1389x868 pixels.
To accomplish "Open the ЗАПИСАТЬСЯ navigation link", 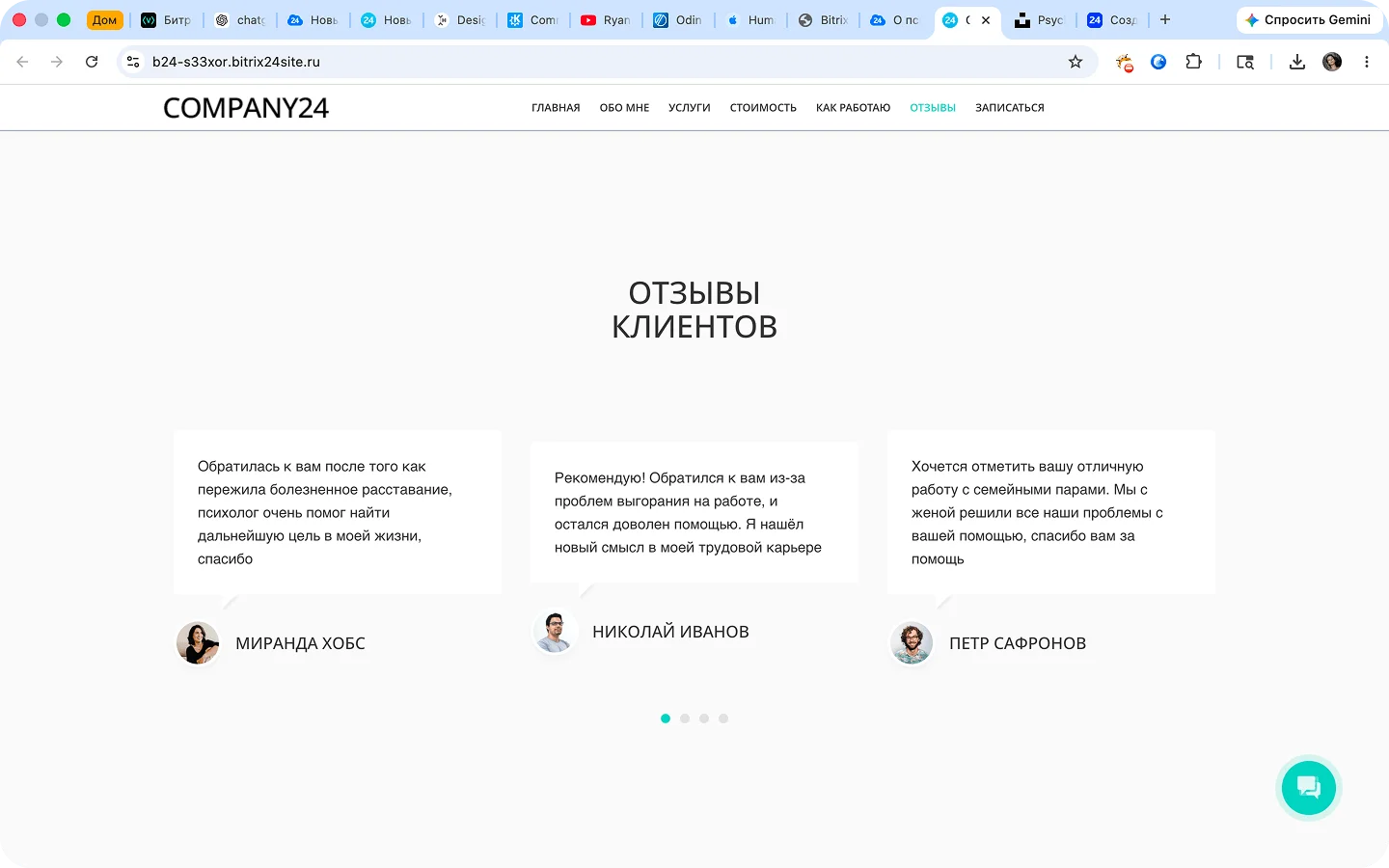I will [1010, 108].
